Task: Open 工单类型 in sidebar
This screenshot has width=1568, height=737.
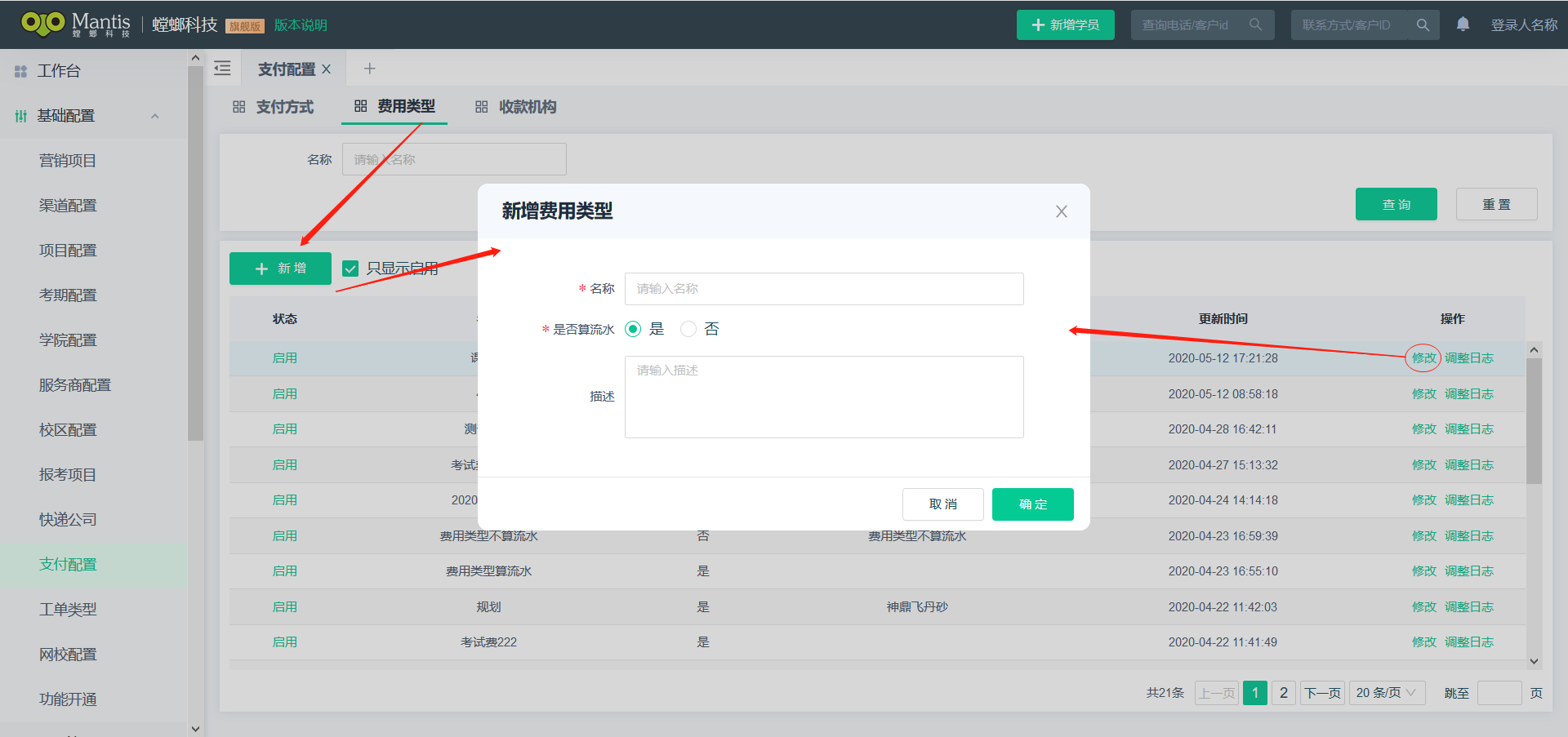Action: coord(68,610)
